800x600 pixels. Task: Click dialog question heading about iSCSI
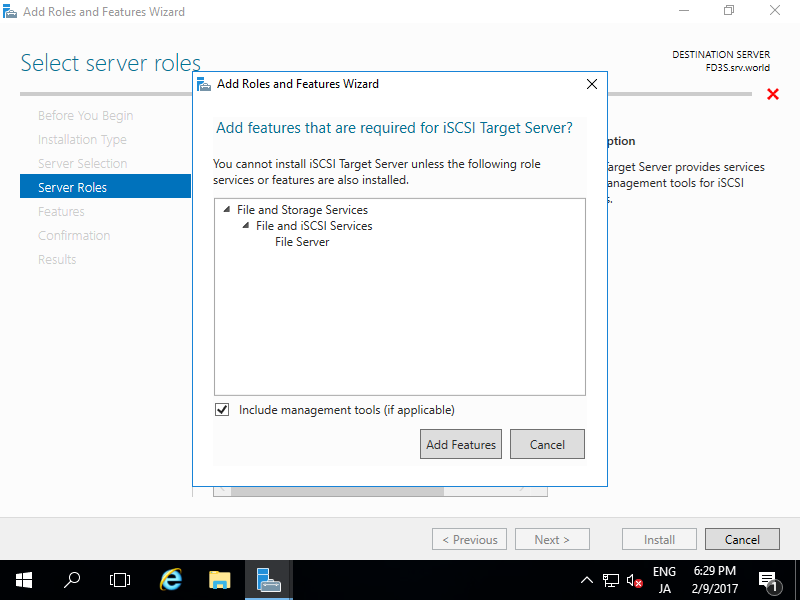pos(394,128)
